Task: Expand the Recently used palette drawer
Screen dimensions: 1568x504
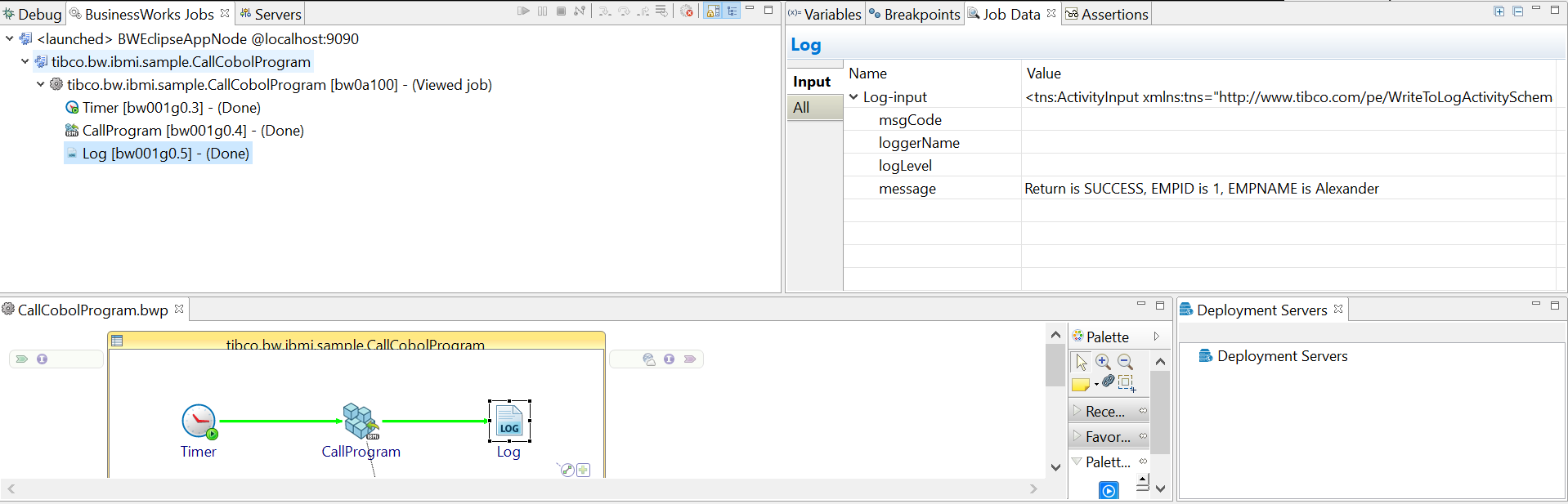Action: tap(1077, 411)
